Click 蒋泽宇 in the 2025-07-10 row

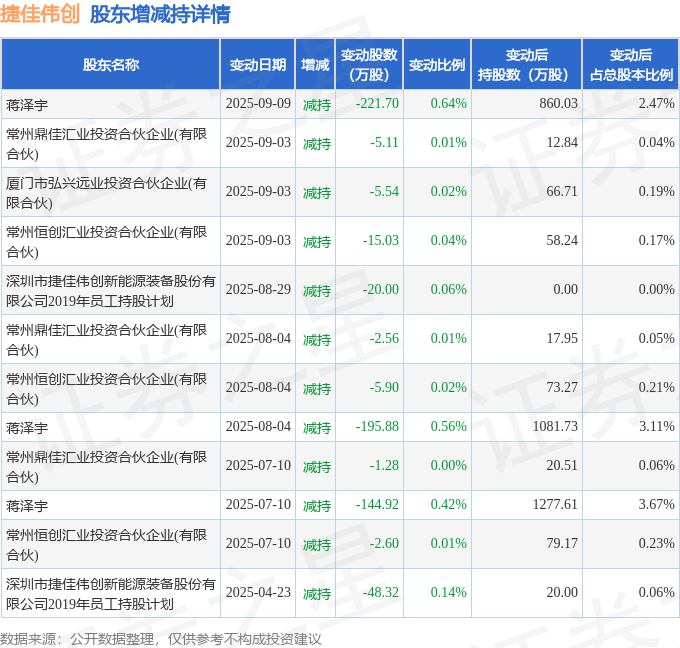tap(27, 506)
